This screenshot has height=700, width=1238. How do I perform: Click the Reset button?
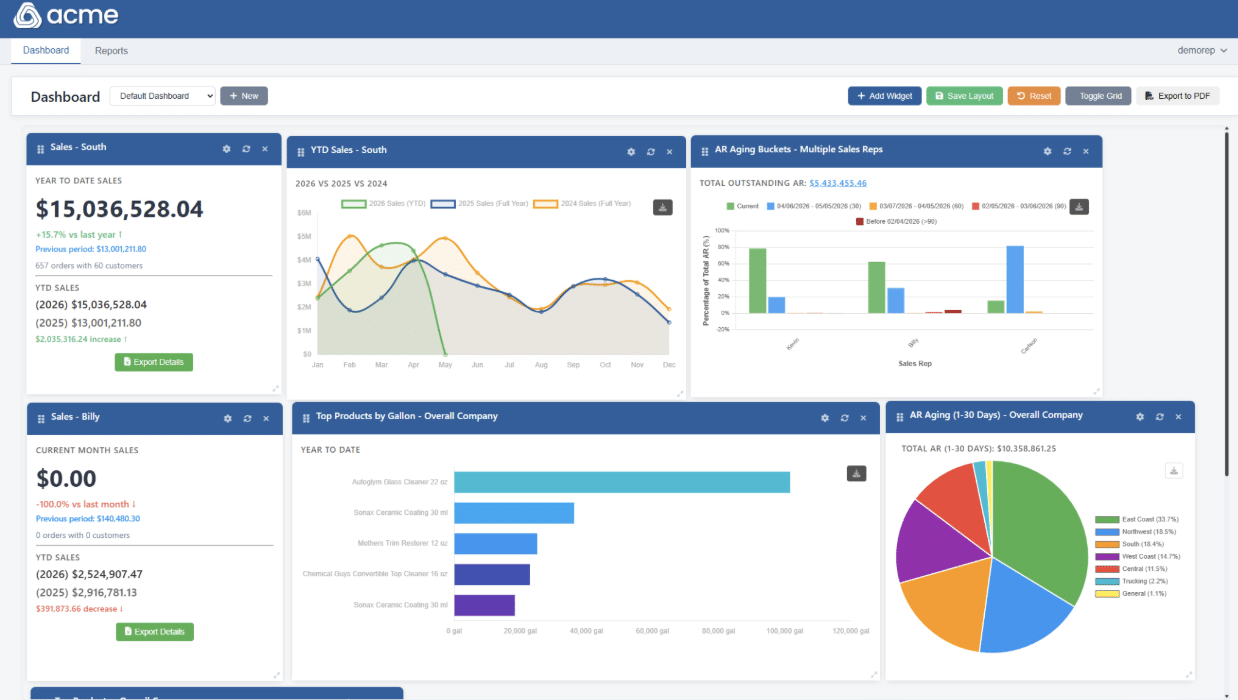[x=1034, y=96]
